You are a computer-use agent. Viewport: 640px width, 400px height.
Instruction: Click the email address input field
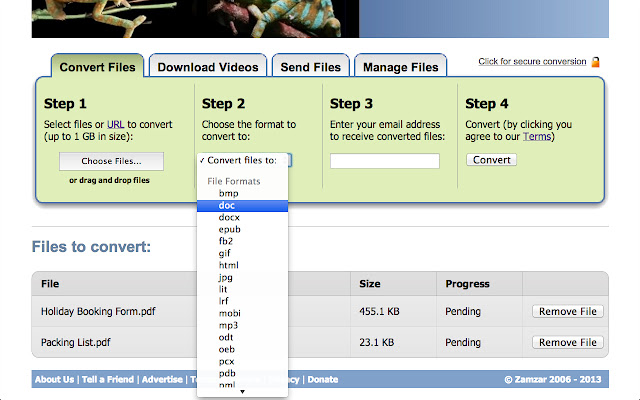tap(384, 161)
